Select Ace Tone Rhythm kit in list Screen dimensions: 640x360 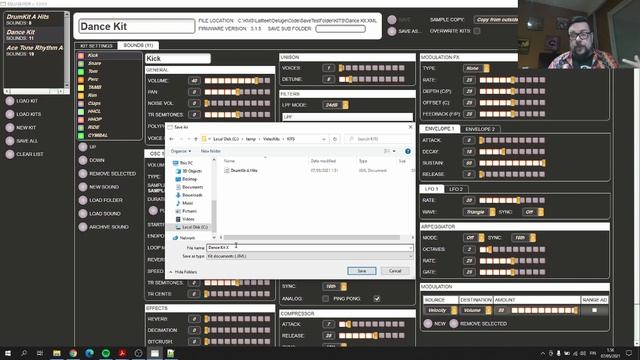click(x=34, y=50)
